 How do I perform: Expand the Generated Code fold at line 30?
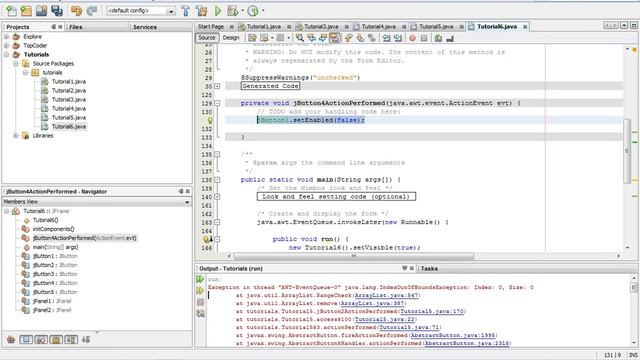coord(217,86)
